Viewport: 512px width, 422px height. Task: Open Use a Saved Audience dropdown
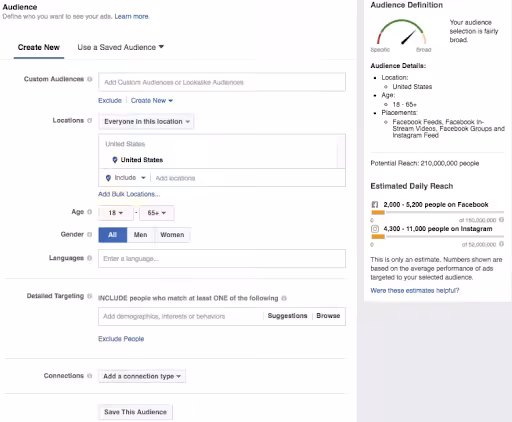(x=121, y=47)
